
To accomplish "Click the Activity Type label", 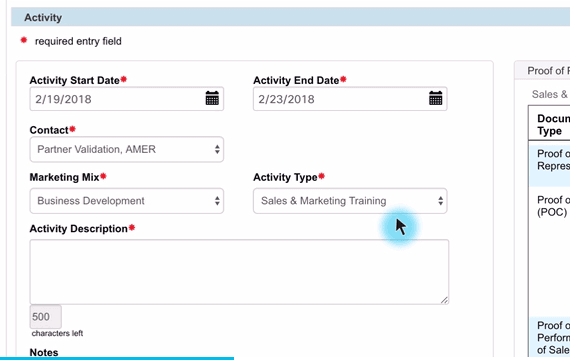I will tap(285, 177).
